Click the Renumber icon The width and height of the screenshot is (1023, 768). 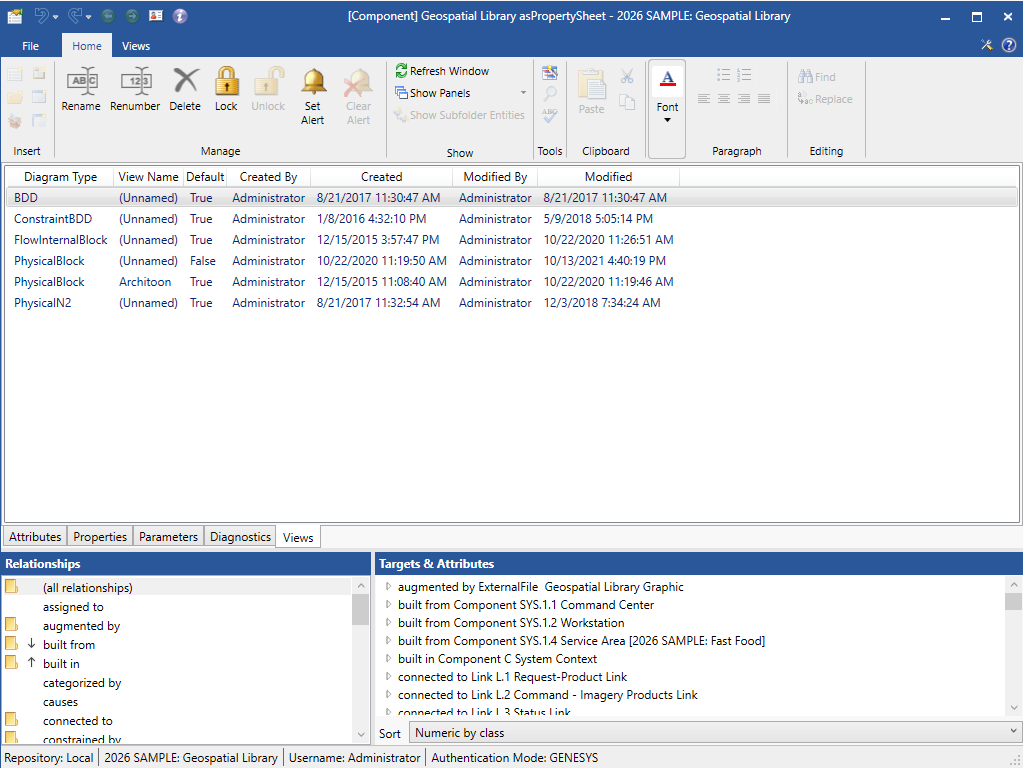point(135,82)
